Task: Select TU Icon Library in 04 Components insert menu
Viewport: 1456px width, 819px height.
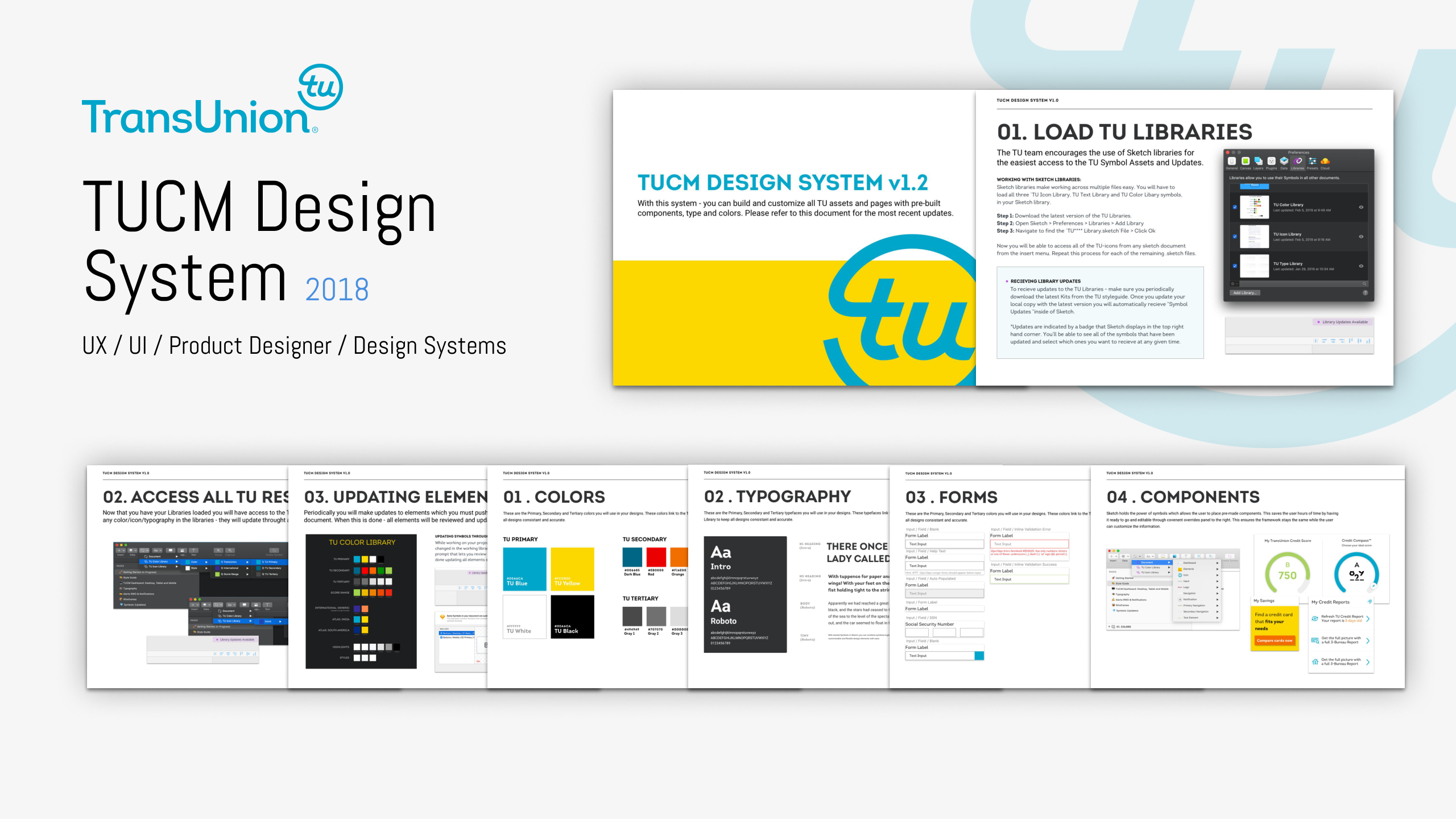Action: 1153,572
